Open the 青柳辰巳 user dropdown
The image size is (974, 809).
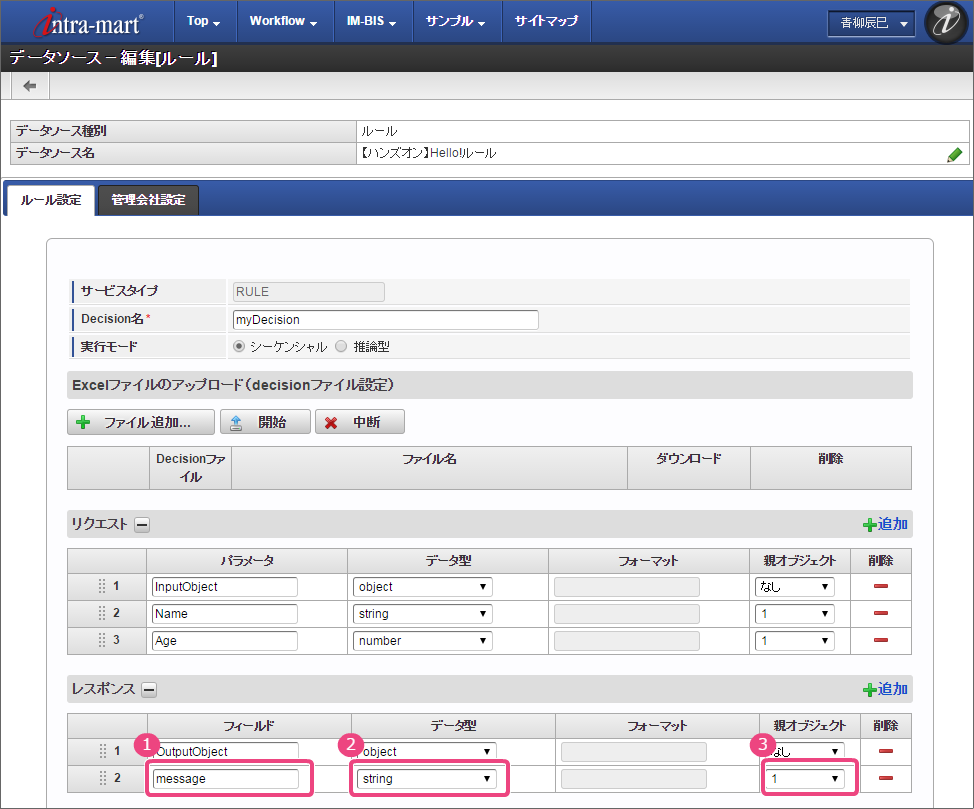coord(871,23)
